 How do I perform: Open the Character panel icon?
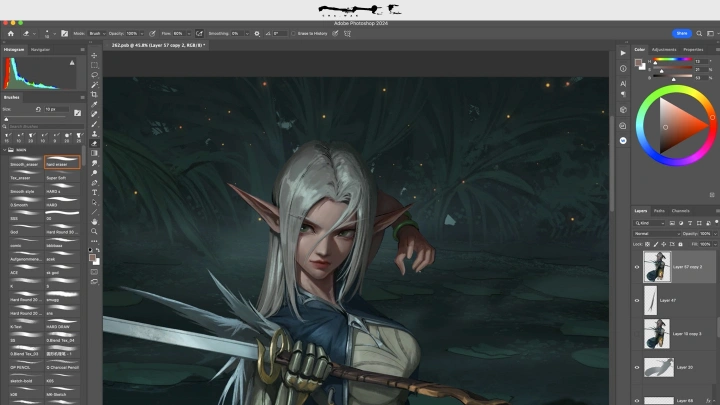click(623, 84)
